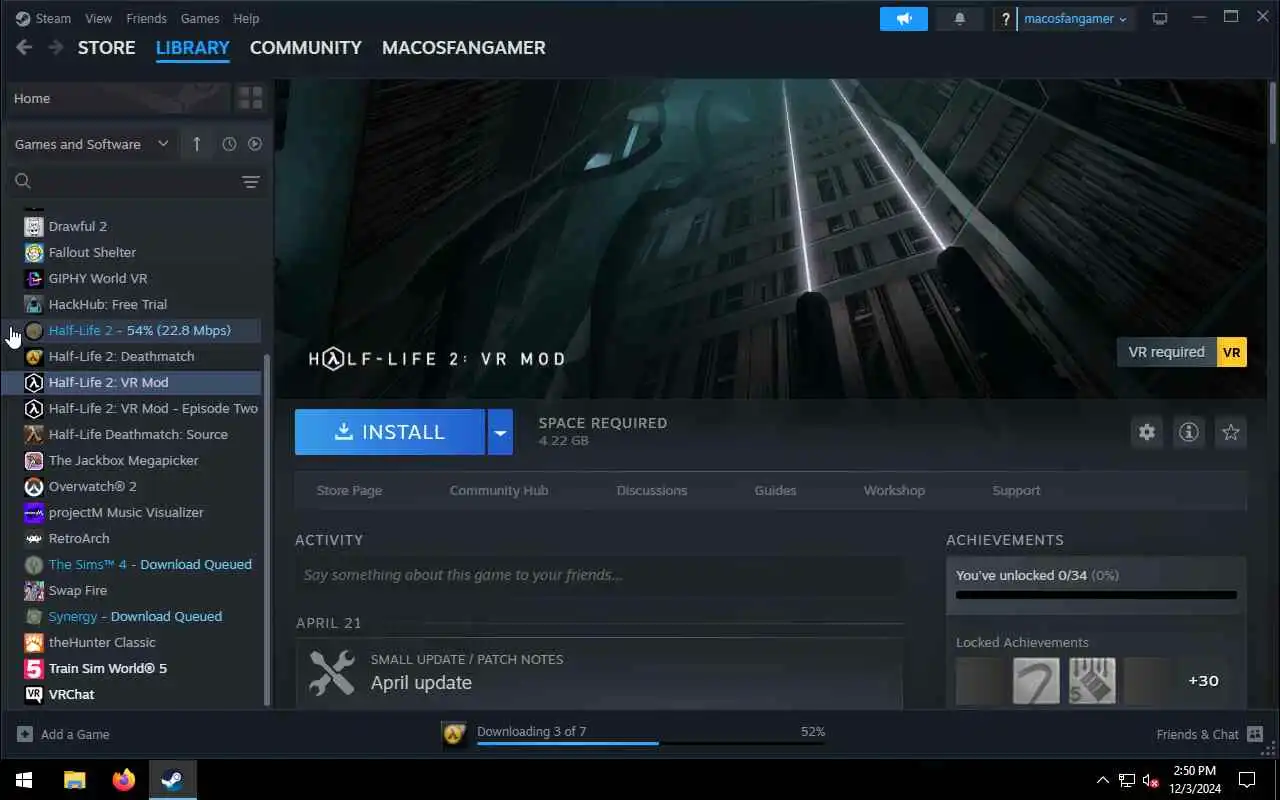This screenshot has height=800, width=1280.
Task: Open the Games menu
Action: click(200, 18)
